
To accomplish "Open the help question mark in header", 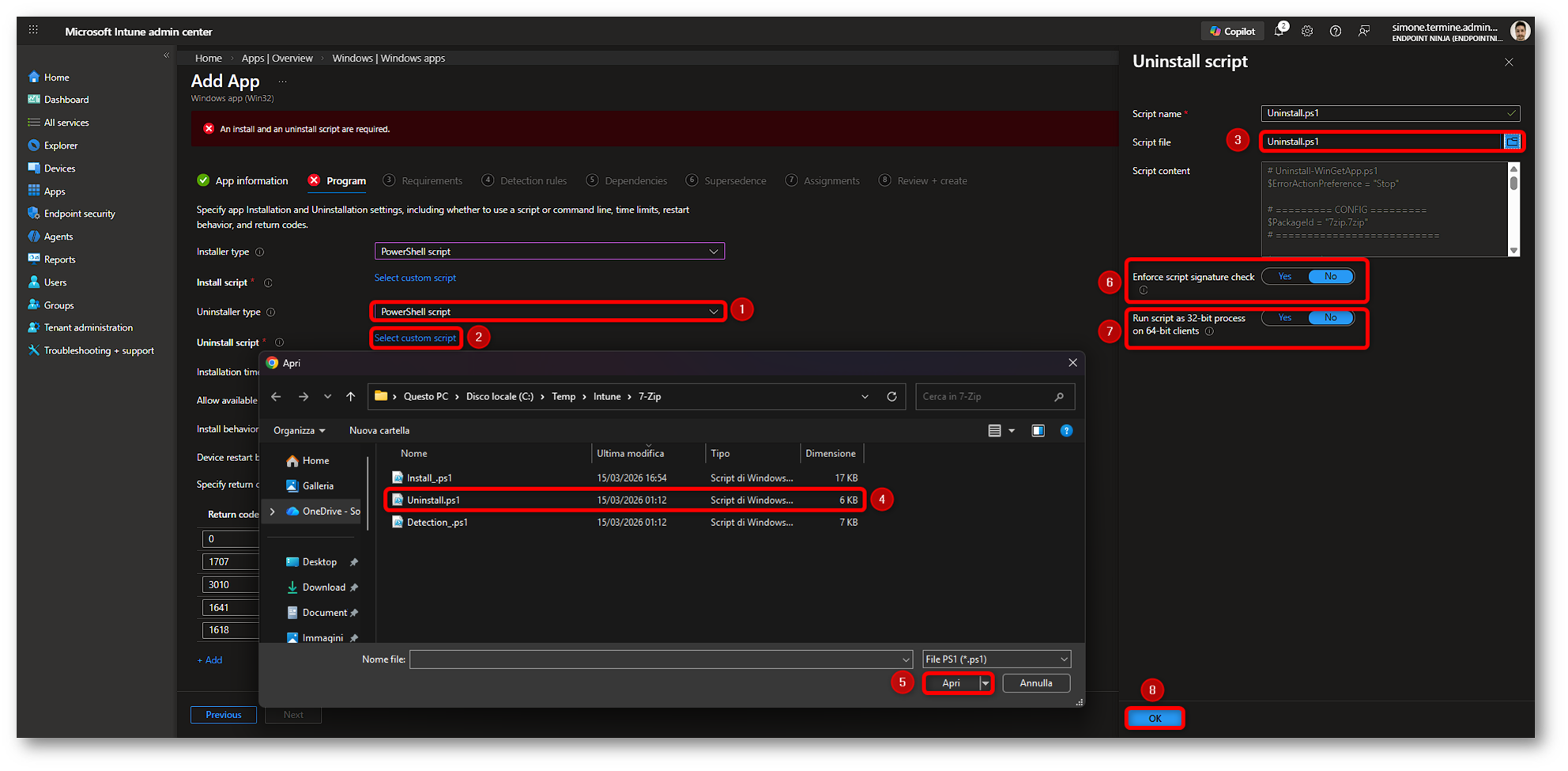I will click(x=1336, y=32).
